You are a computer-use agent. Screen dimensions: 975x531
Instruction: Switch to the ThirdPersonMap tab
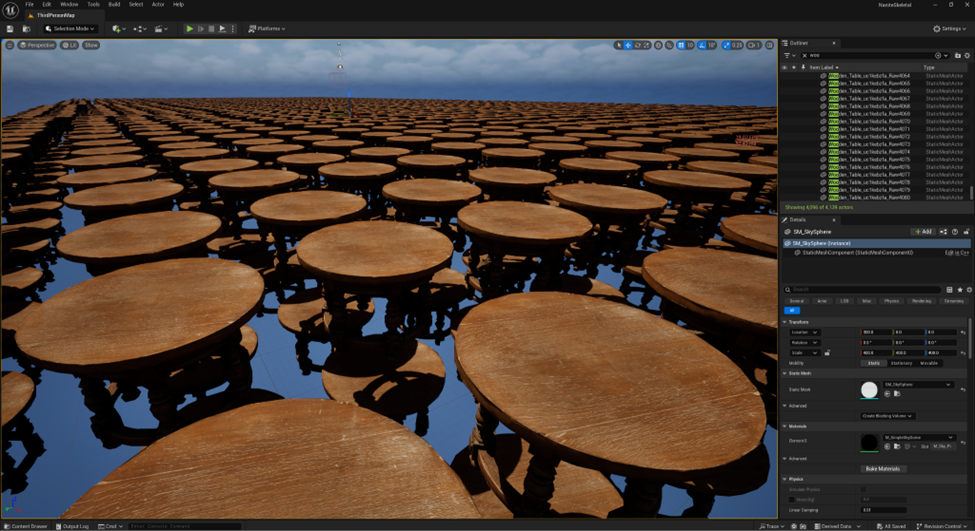(x=55, y=15)
